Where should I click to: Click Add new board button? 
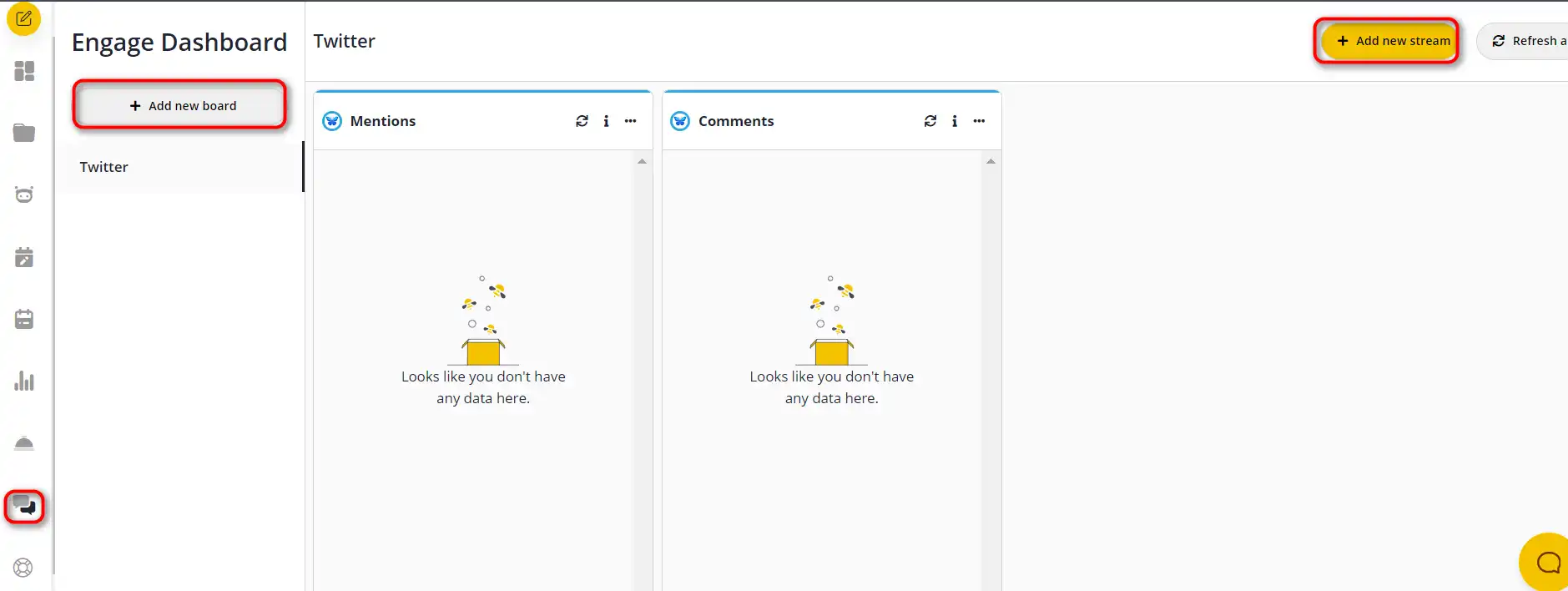pyautogui.click(x=182, y=106)
